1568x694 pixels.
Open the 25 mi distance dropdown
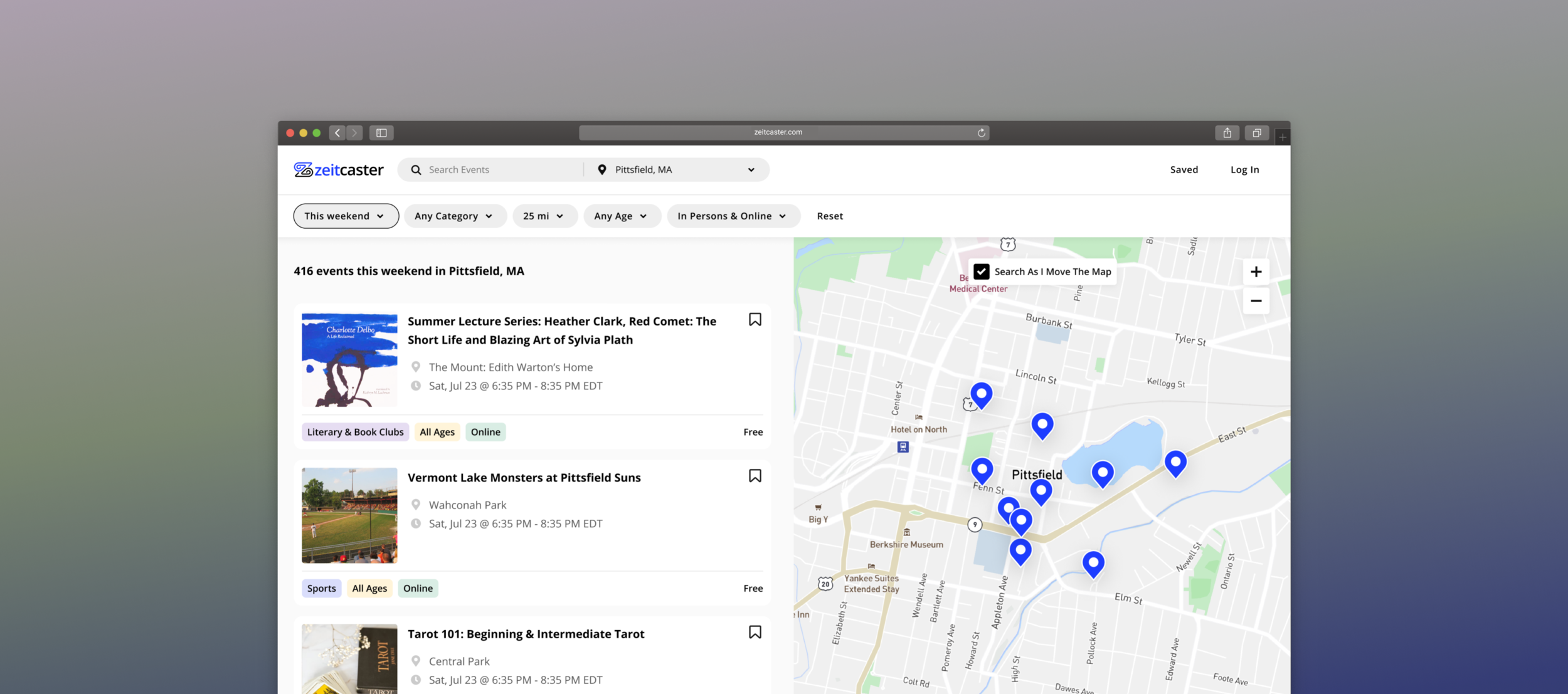coord(544,216)
